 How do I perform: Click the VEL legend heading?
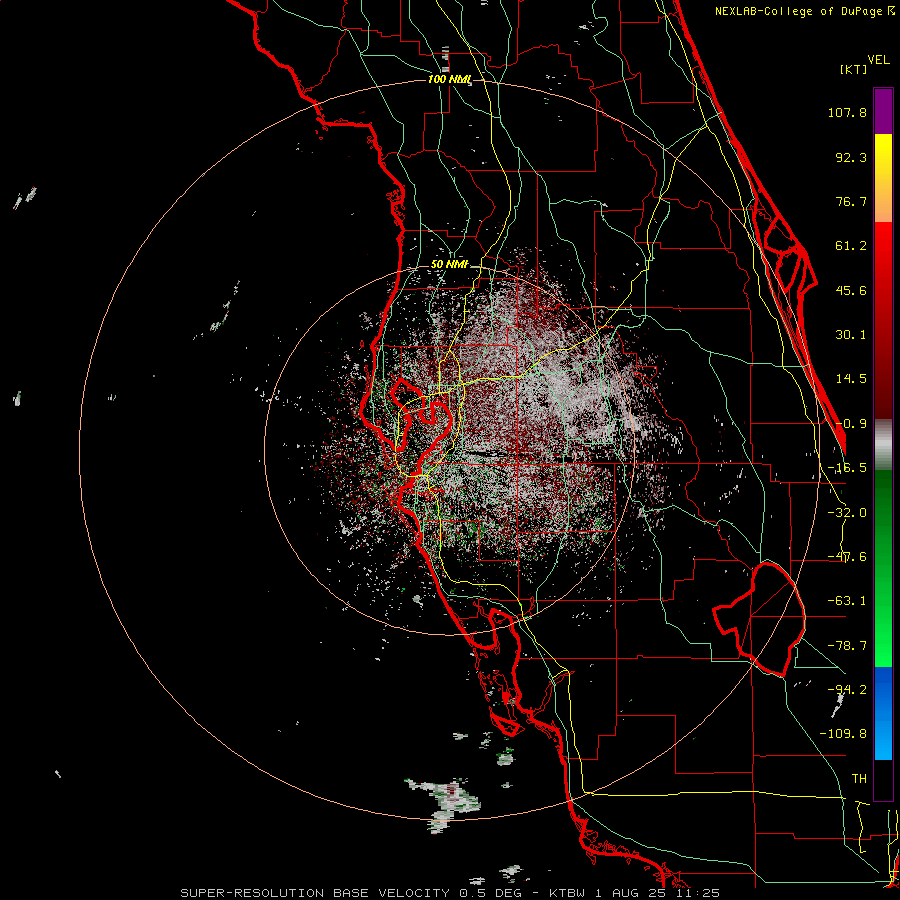[879, 60]
